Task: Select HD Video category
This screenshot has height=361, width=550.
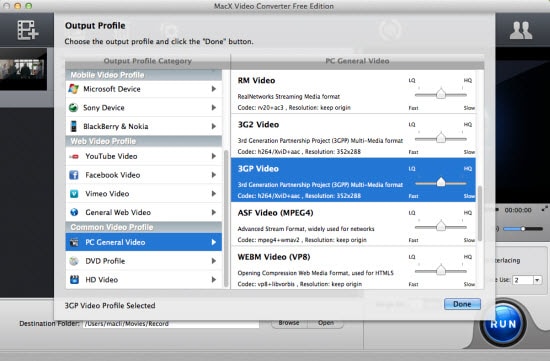Action: click(144, 280)
